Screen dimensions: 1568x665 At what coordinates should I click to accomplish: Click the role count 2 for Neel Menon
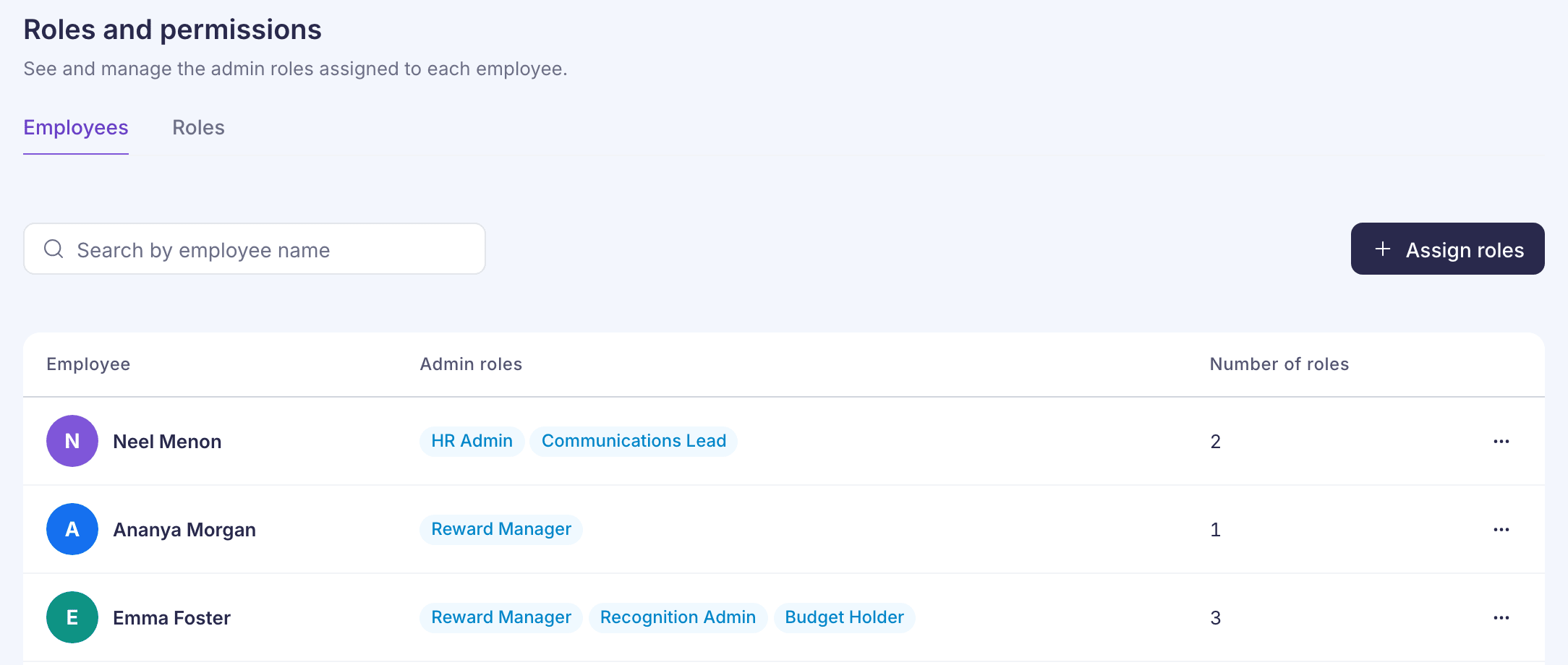click(1216, 442)
